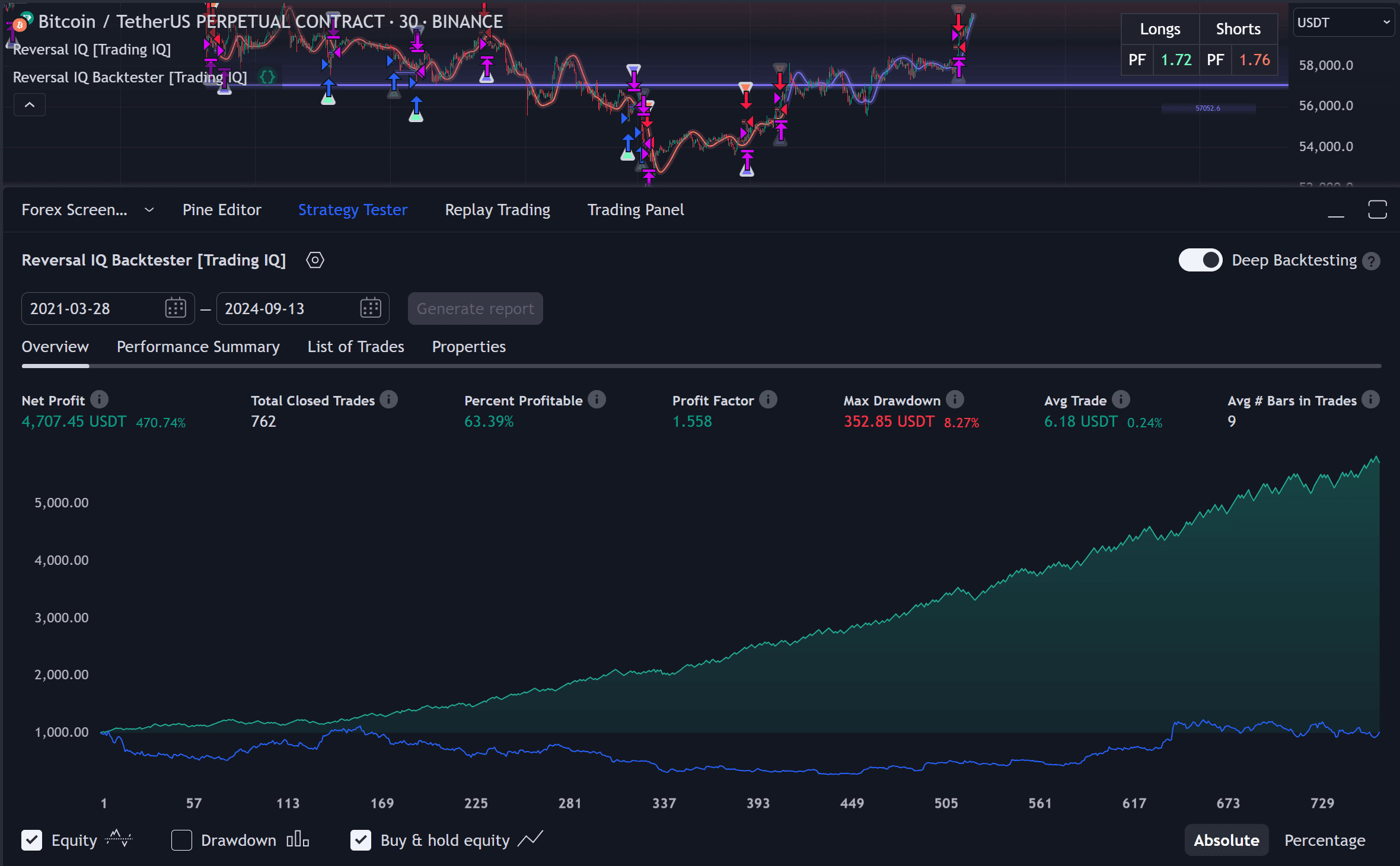Click the Longs column header

(1160, 29)
